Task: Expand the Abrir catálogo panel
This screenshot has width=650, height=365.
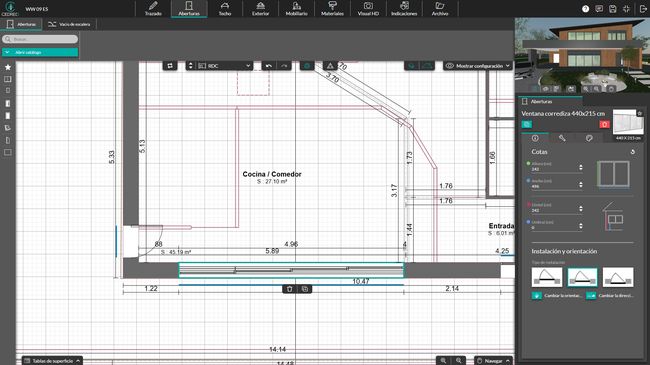Action: point(40,52)
